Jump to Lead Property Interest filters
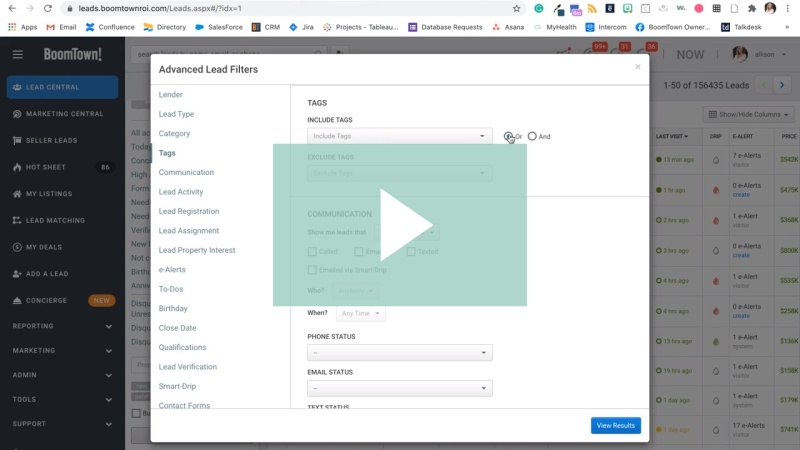This screenshot has height=450, width=800. [x=197, y=250]
